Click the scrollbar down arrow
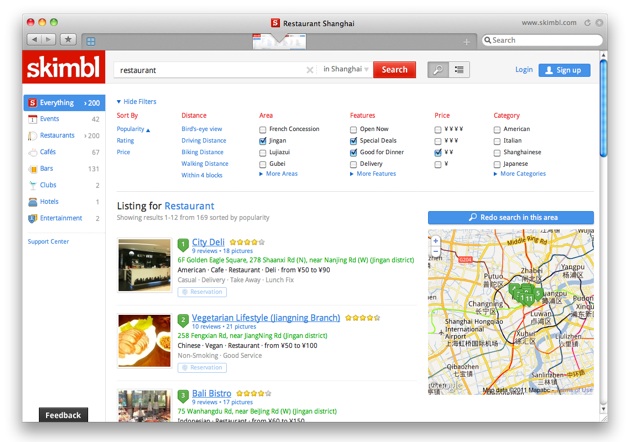 [x=603, y=409]
